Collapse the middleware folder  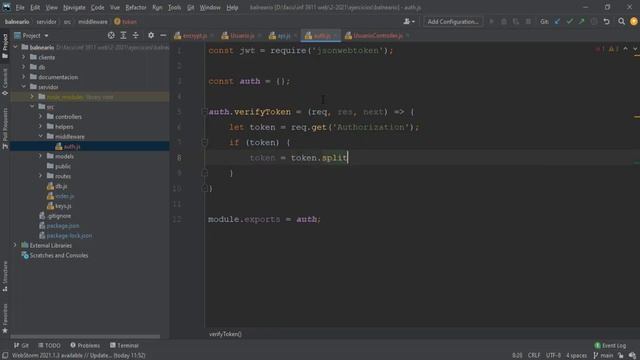pos(40,136)
